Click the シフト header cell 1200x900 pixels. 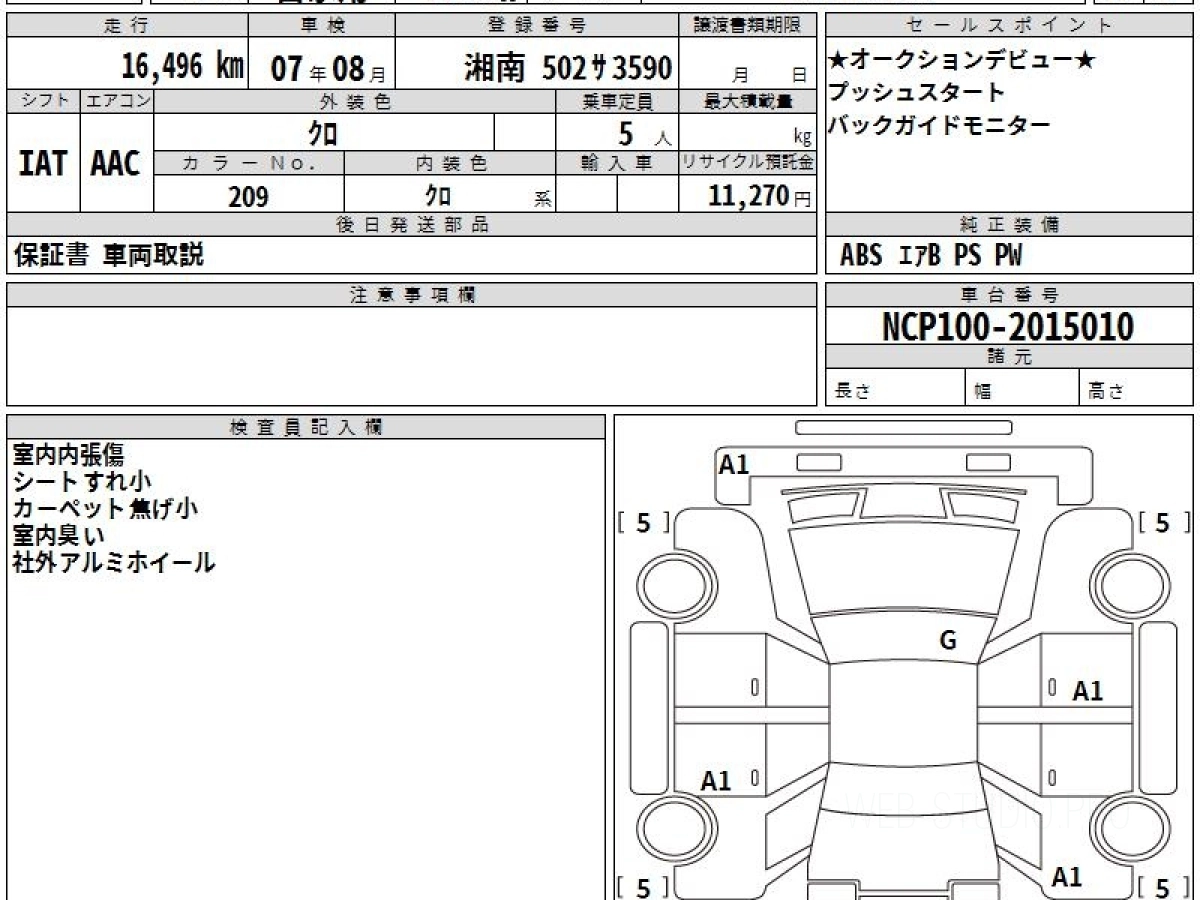[43, 101]
